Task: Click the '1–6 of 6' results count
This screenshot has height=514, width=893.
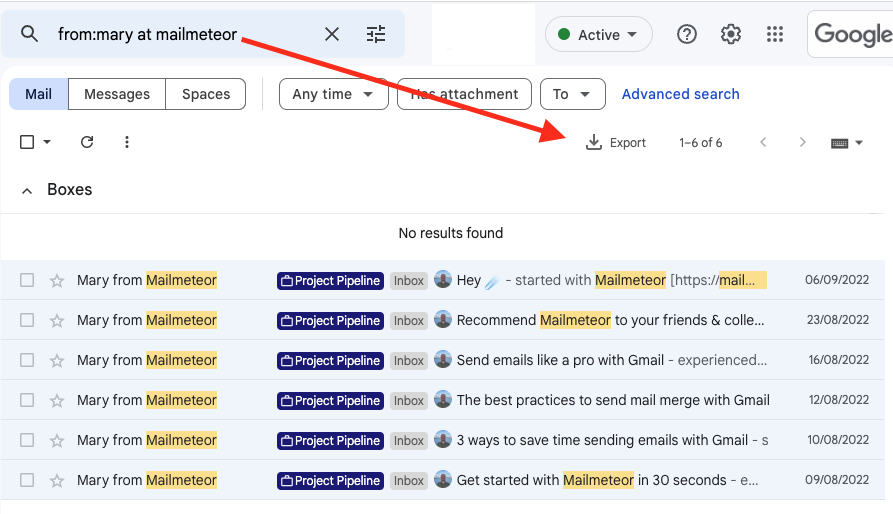Action: coord(701,142)
